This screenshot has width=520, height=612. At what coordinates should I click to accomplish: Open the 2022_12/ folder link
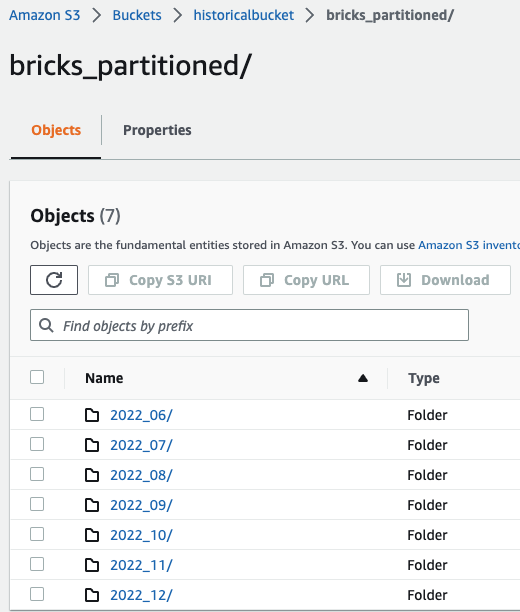click(141, 595)
